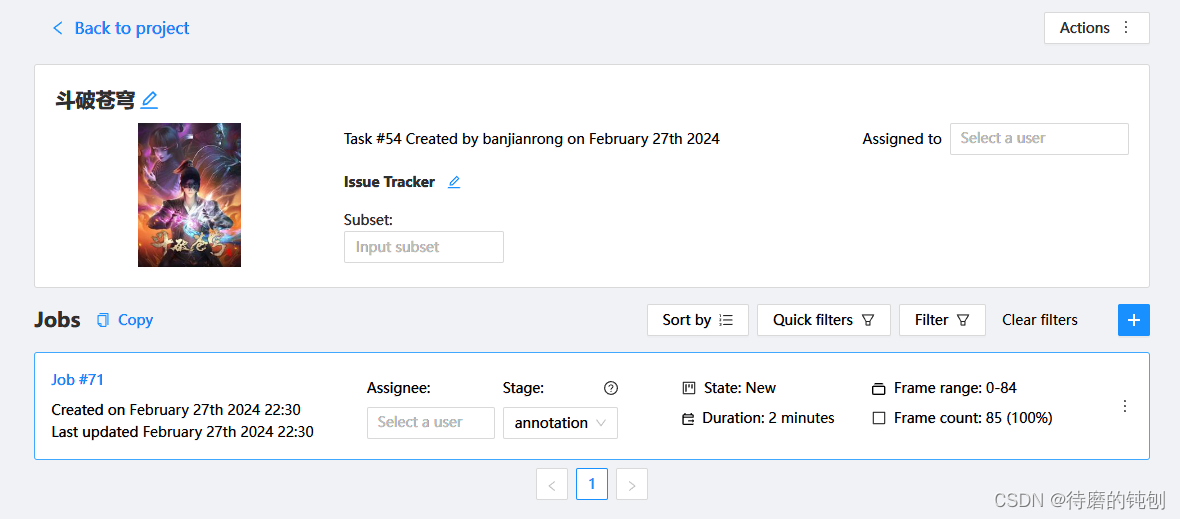Screen dimensions: 1180x519
Task: Click the pencil icon beside the task name
Action: [x=149, y=100]
